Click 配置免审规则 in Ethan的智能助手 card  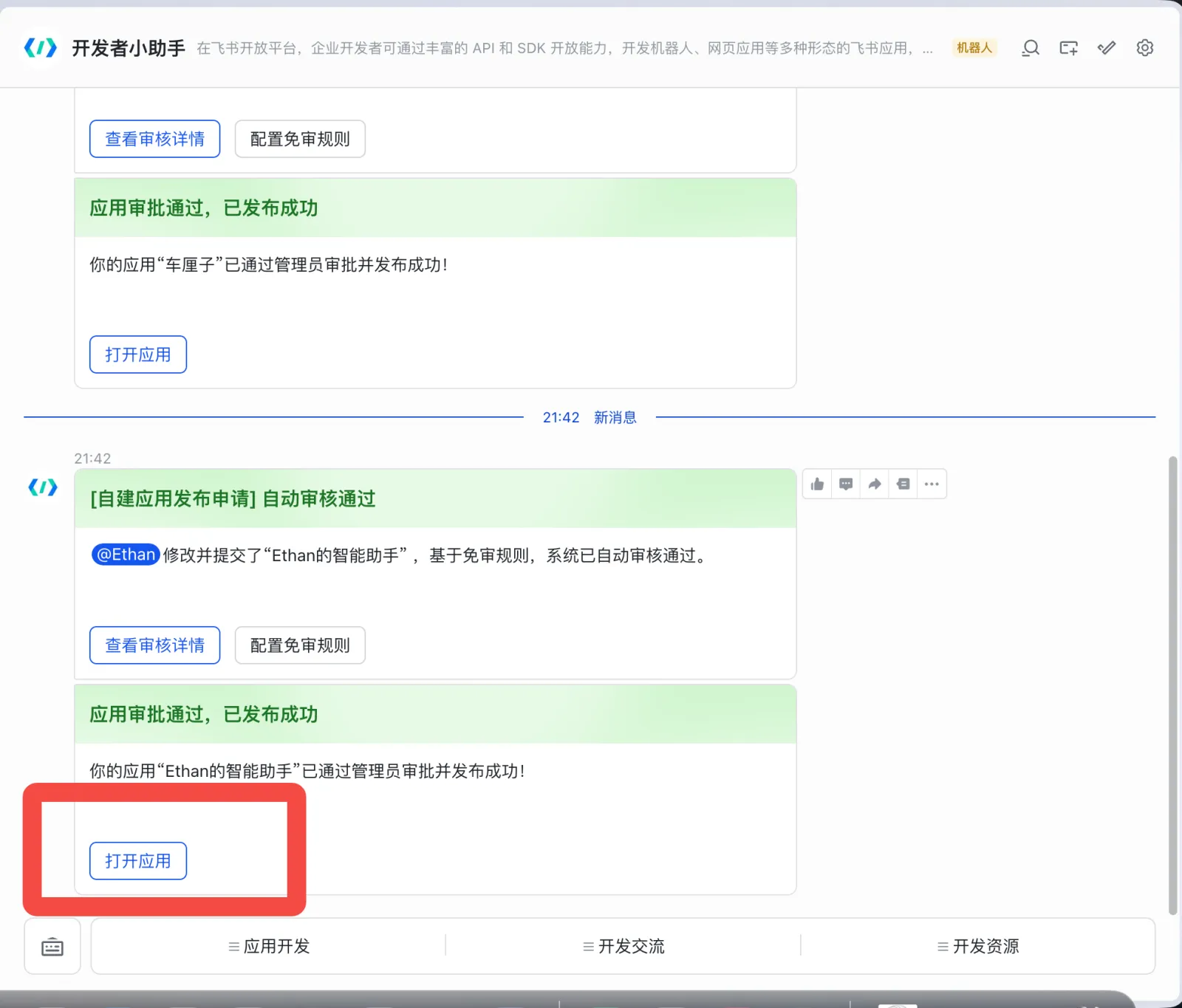click(300, 645)
